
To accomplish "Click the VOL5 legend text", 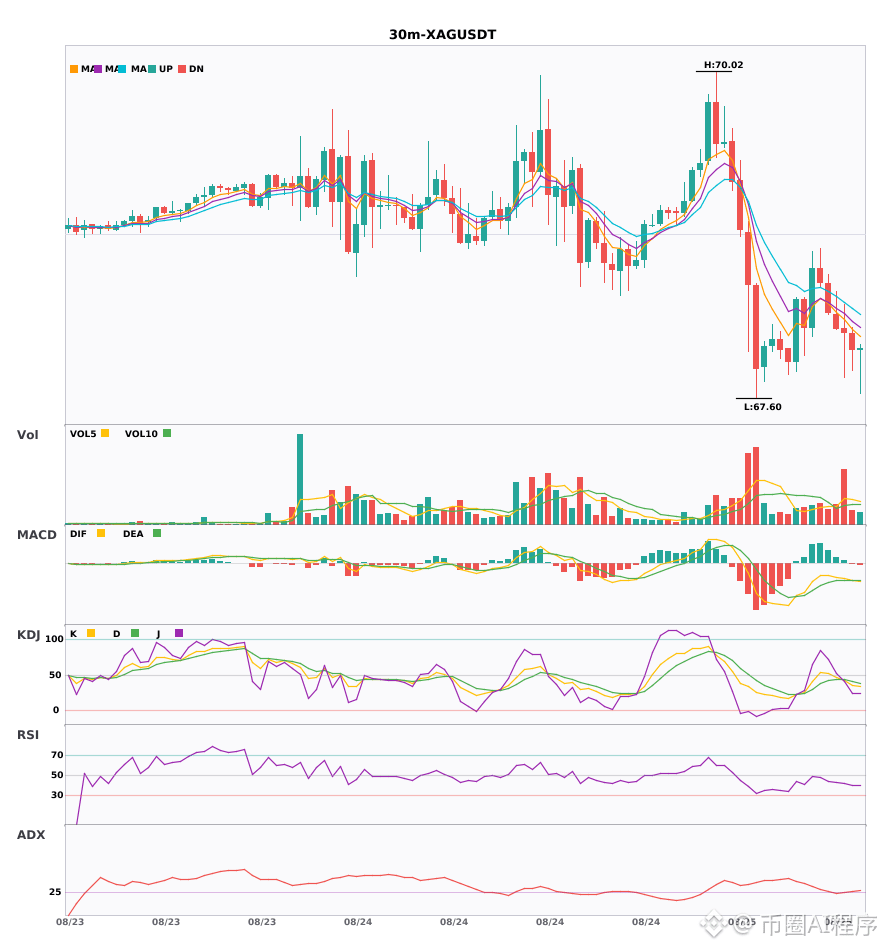I will click(83, 434).
